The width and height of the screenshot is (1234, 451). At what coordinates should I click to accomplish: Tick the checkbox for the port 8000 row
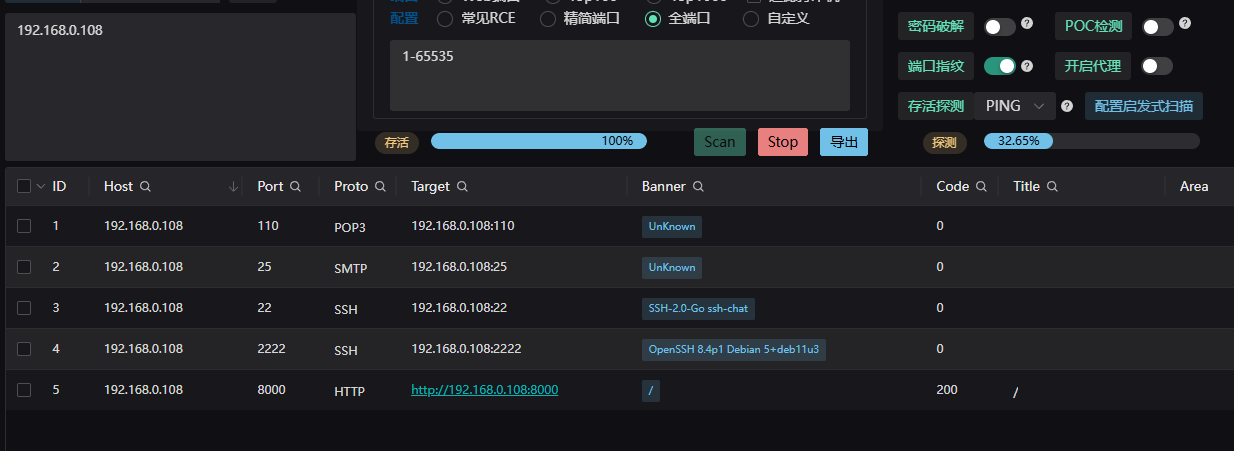24,390
